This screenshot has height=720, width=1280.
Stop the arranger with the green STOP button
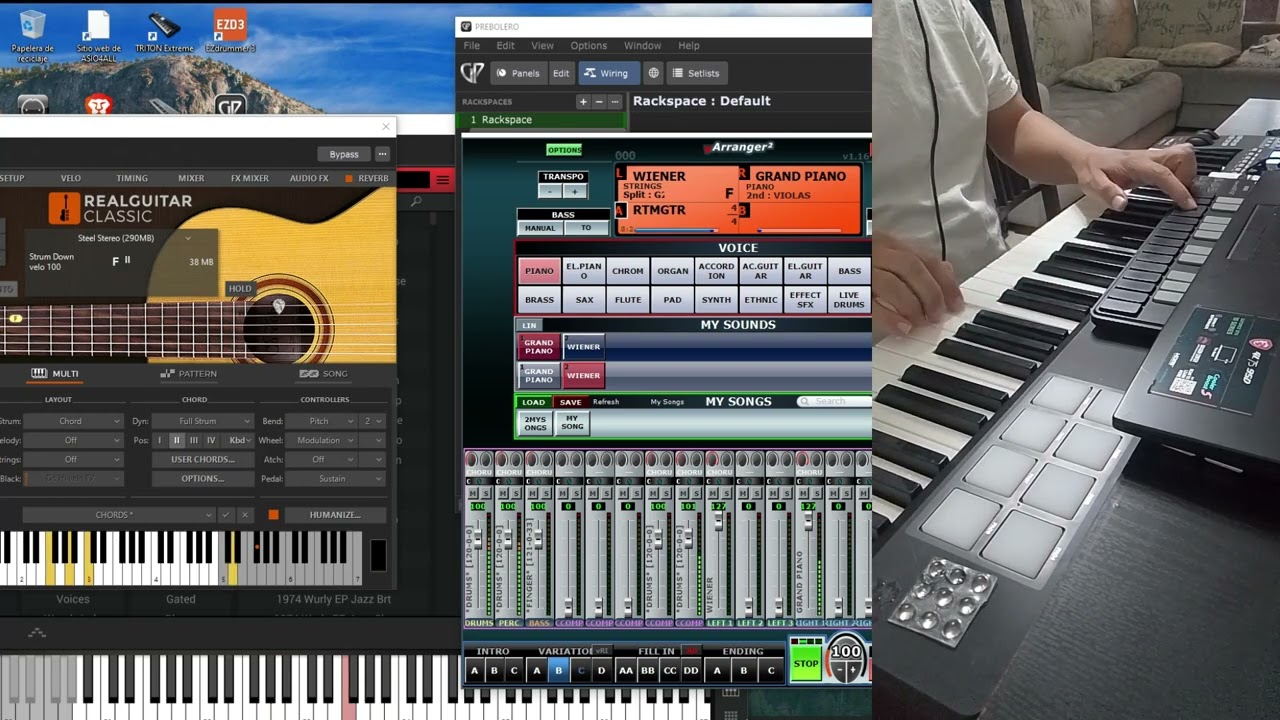pos(806,663)
